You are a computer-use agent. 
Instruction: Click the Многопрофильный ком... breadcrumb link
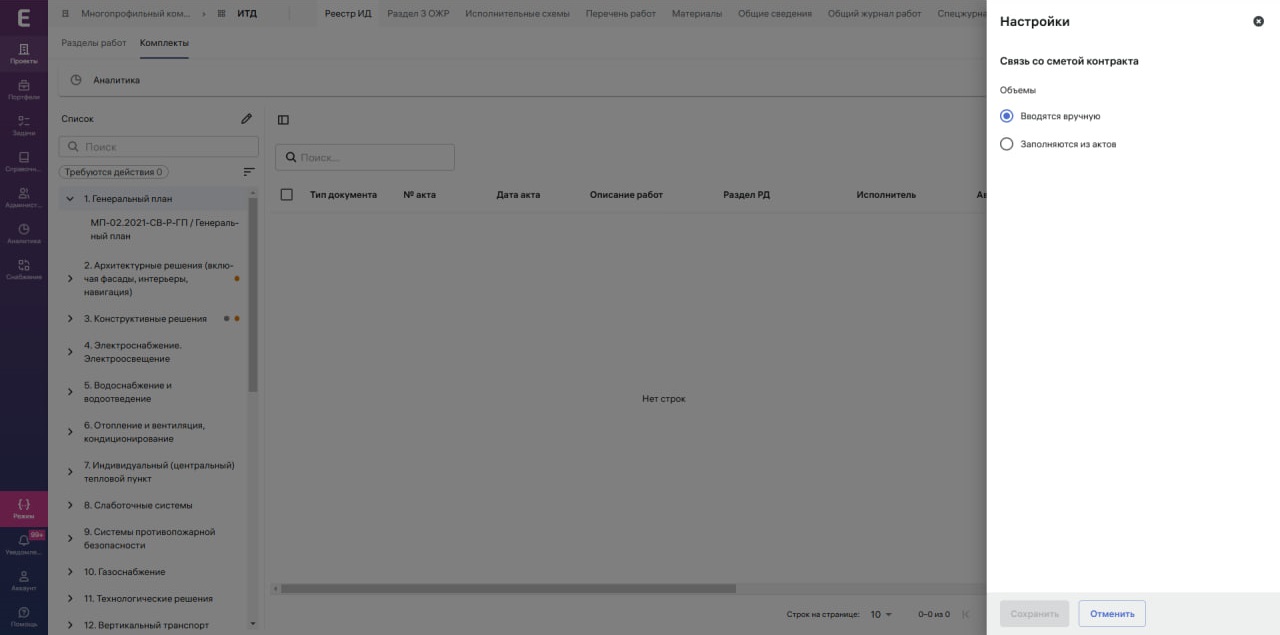click(x=135, y=14)
